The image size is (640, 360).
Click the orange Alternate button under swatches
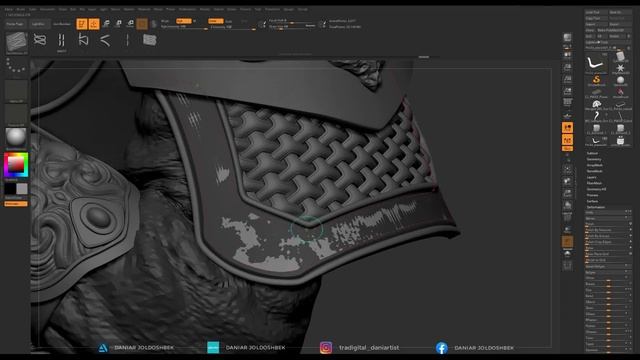[16, 204]
